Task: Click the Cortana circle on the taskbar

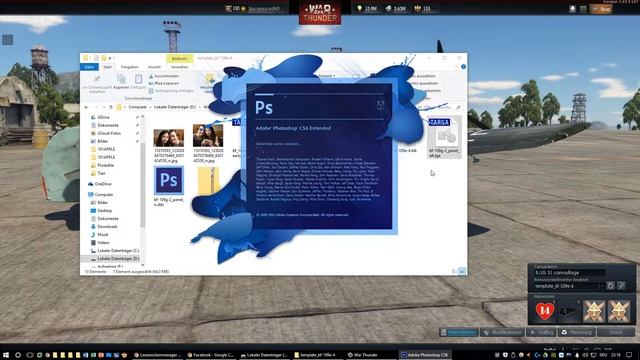Action: point(18,355)
